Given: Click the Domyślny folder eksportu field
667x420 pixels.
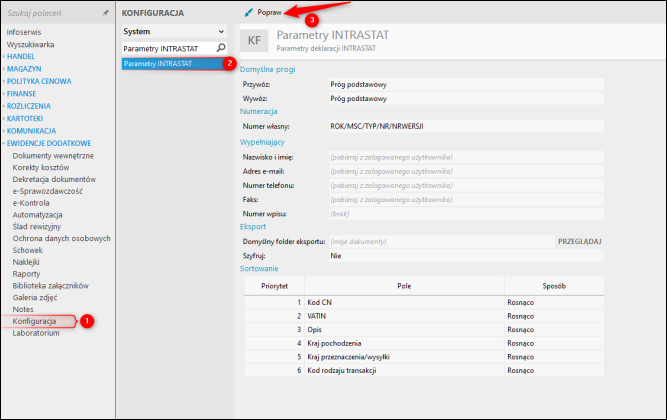Looking at the screenshot, I should (442, 241).
